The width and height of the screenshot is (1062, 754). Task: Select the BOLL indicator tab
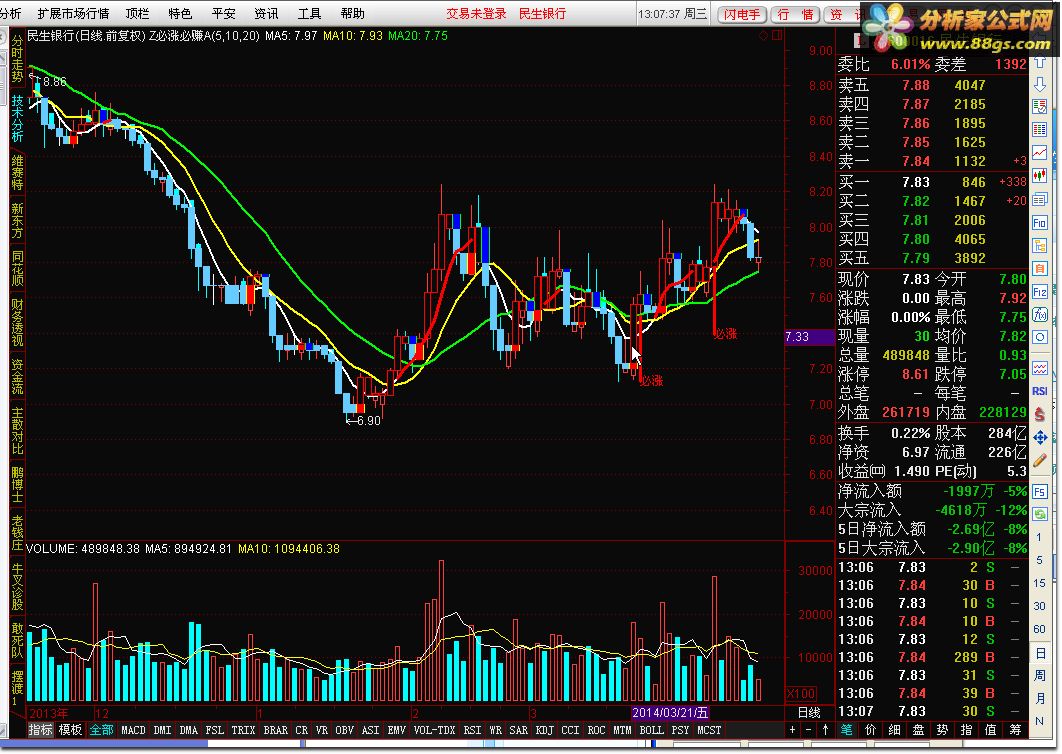click(x=652, y=730)
